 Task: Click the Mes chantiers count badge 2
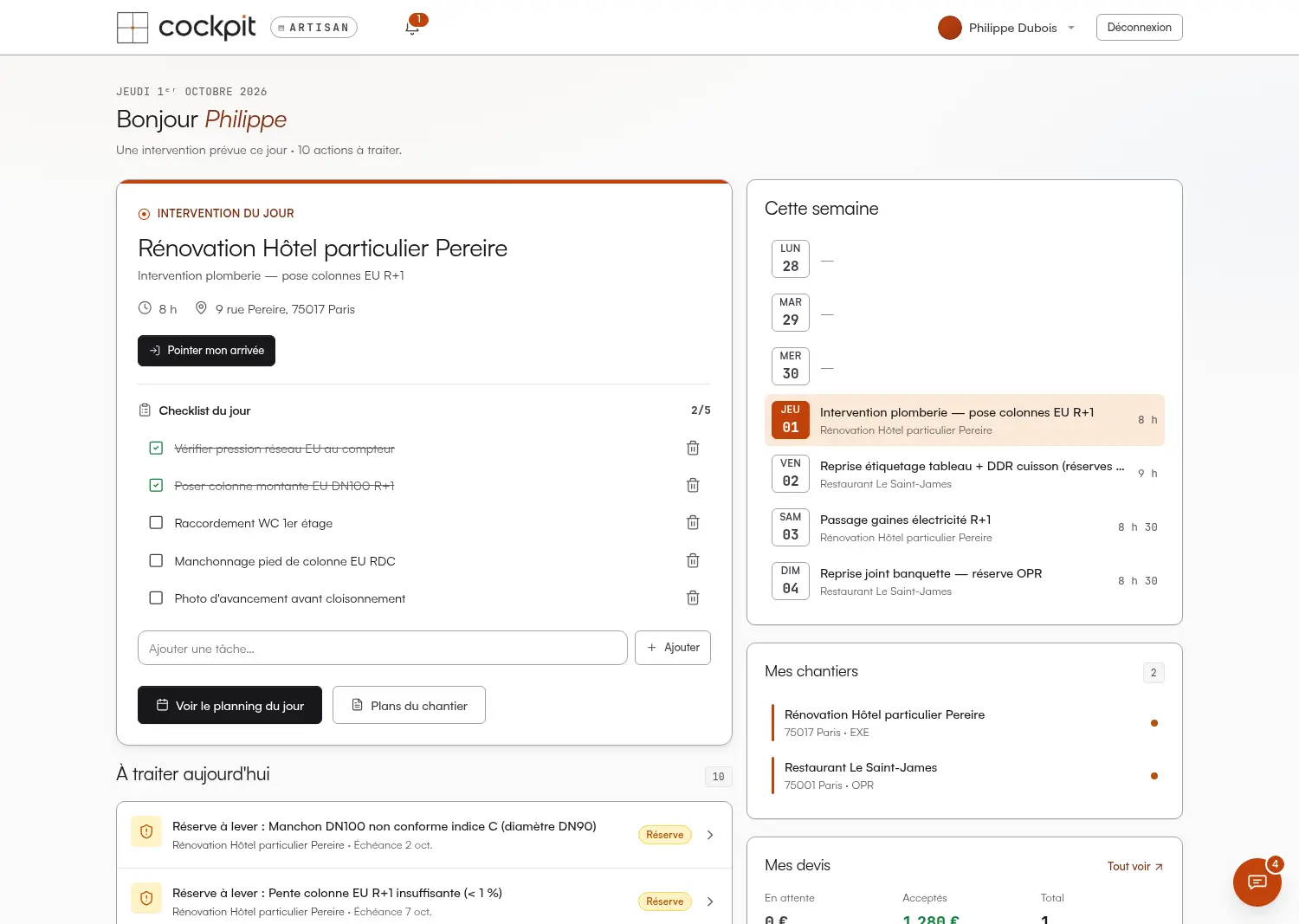1154,673
